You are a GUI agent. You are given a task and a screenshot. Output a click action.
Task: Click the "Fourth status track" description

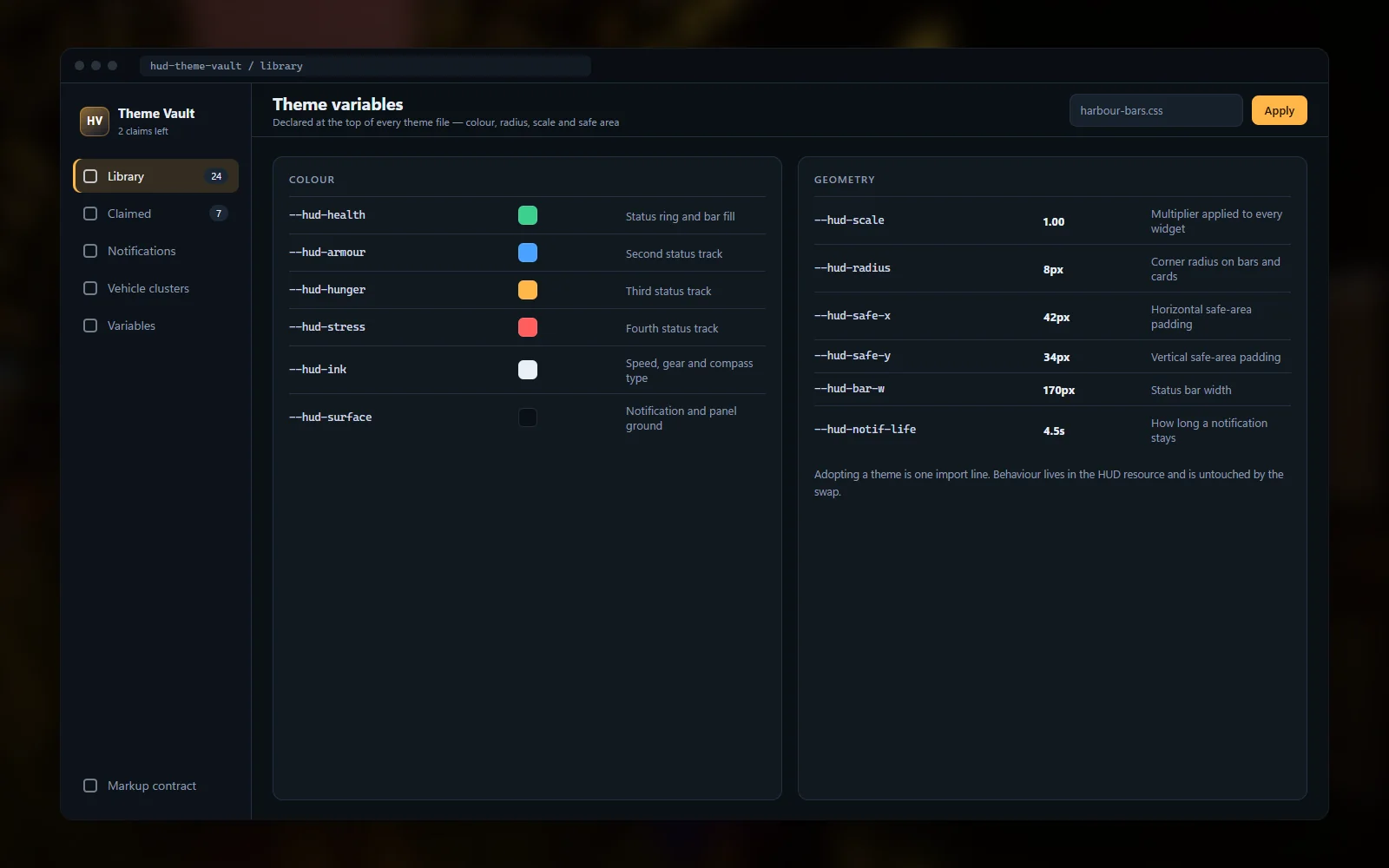tap(672, 329)
